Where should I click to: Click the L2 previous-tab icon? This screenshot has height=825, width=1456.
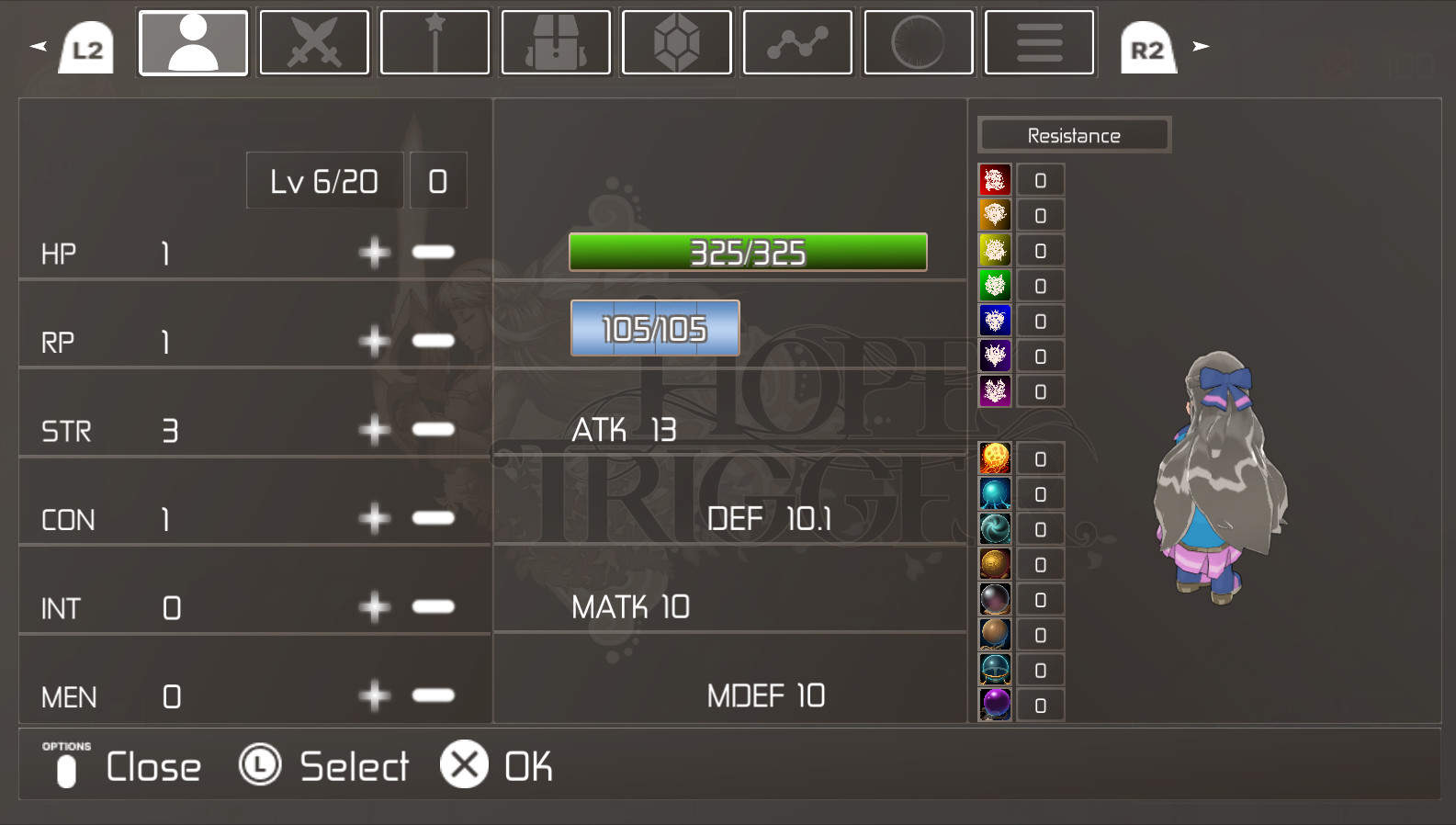coord(87,48)
